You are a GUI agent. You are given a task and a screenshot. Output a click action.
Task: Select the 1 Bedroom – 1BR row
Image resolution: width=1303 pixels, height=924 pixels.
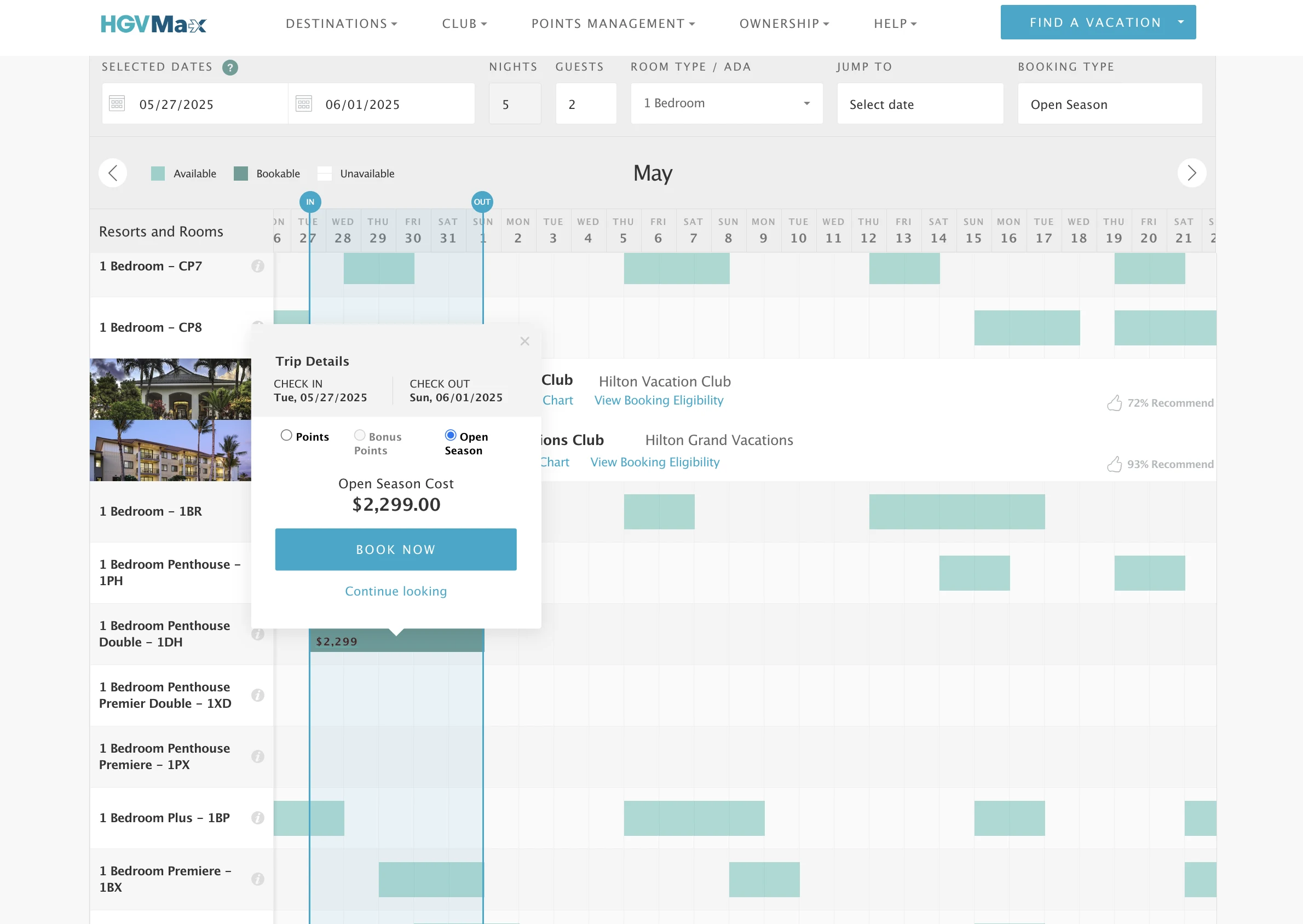click(x=150, y=511)
